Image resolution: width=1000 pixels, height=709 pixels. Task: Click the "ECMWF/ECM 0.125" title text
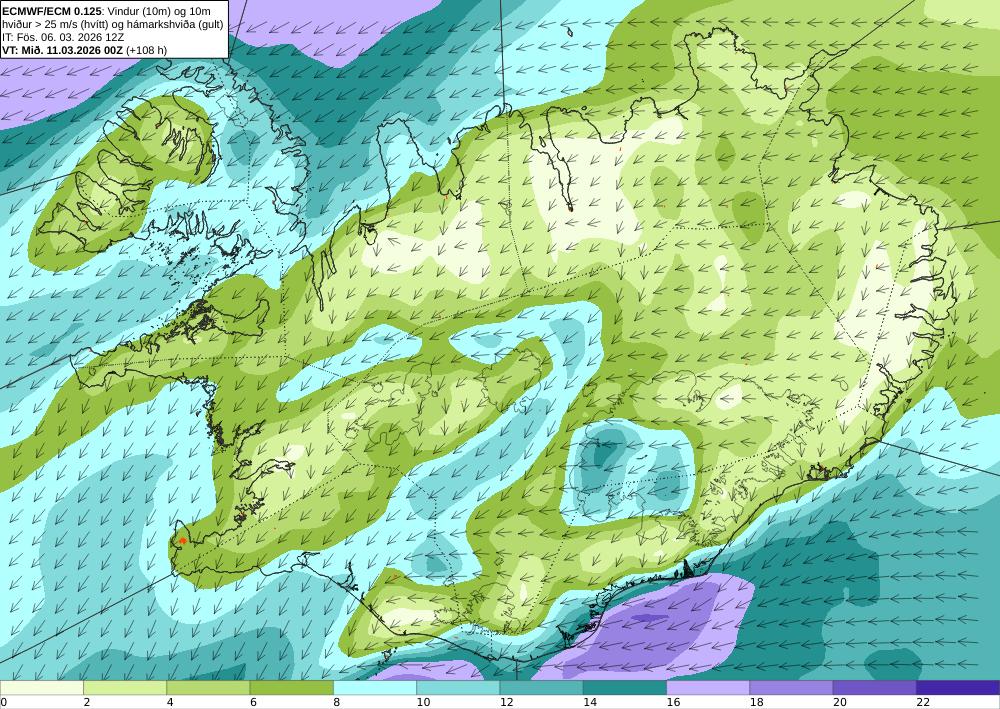52,11
